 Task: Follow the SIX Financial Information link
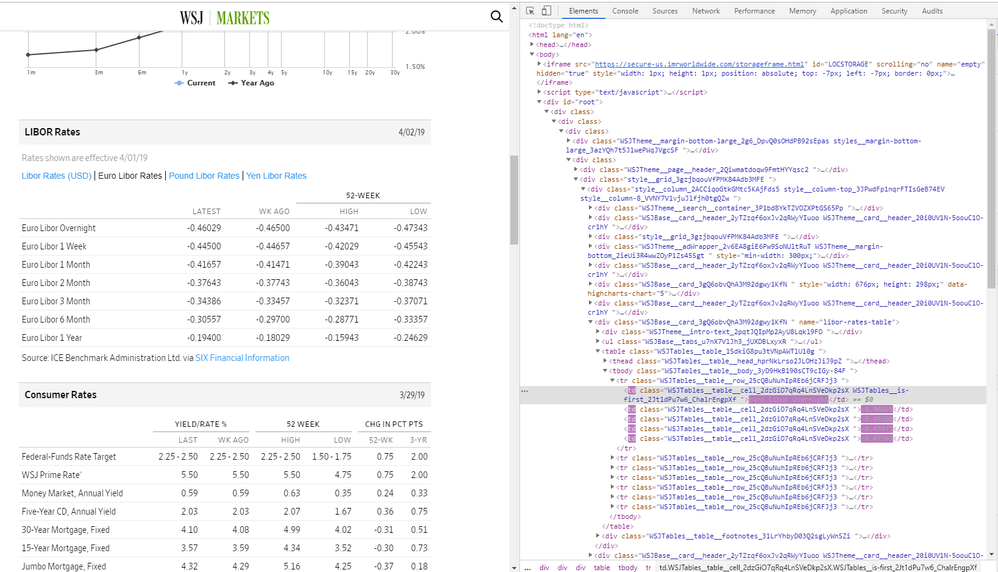[242, 358]
